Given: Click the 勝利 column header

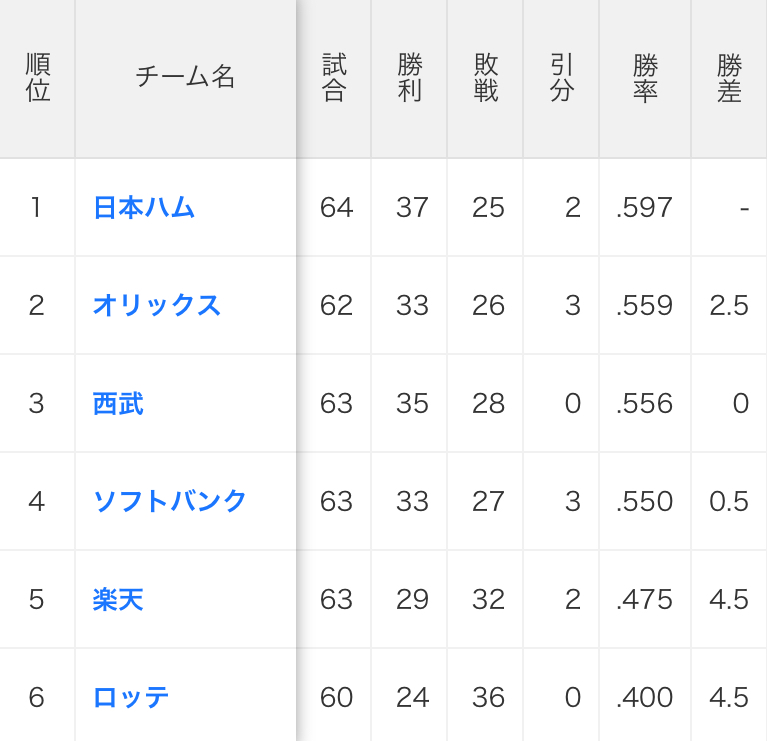Looking at the screenshot, I should point(410,78).
